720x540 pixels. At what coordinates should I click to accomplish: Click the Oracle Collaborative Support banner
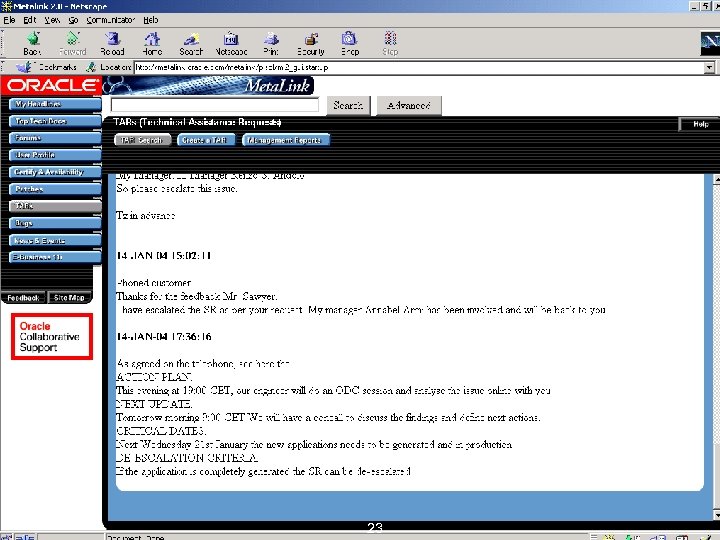tap(52, 337)
